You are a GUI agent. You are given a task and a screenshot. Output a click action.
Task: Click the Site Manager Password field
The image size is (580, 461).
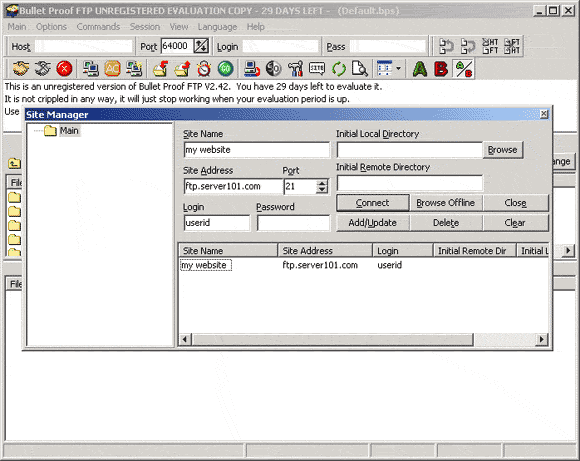(293, 223)
